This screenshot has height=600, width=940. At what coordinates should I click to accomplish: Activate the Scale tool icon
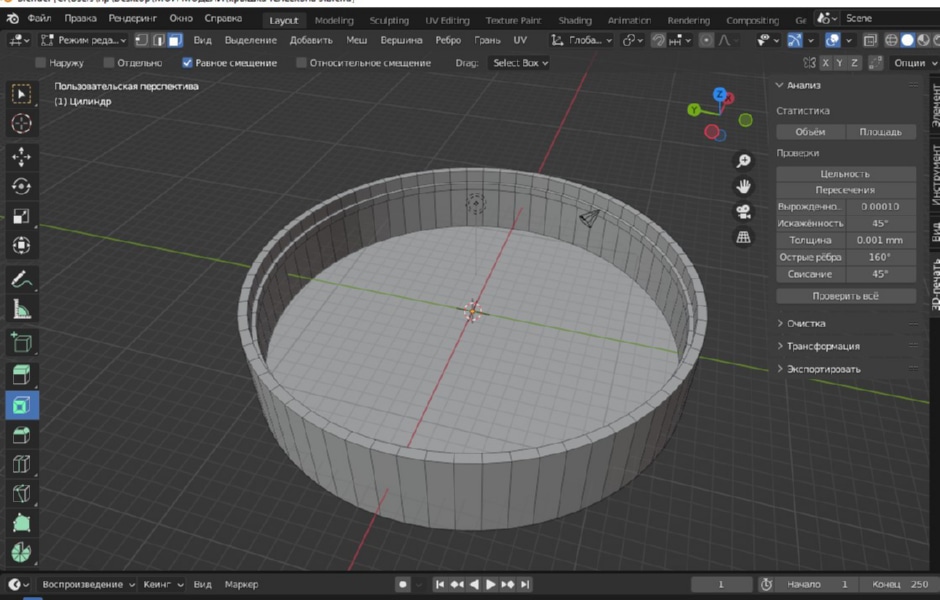pos(22,216)
